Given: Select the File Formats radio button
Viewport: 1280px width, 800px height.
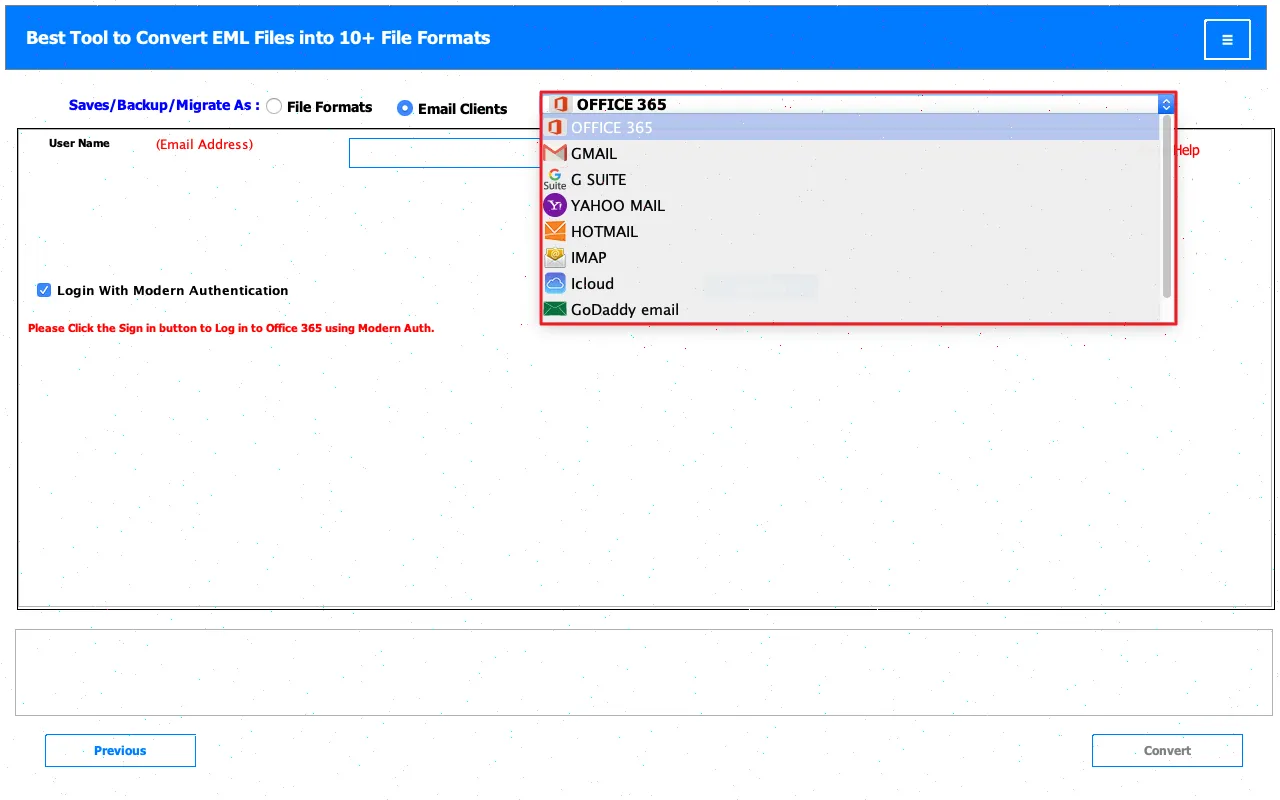Looking at the screenshot, I should tap(274, 107).
